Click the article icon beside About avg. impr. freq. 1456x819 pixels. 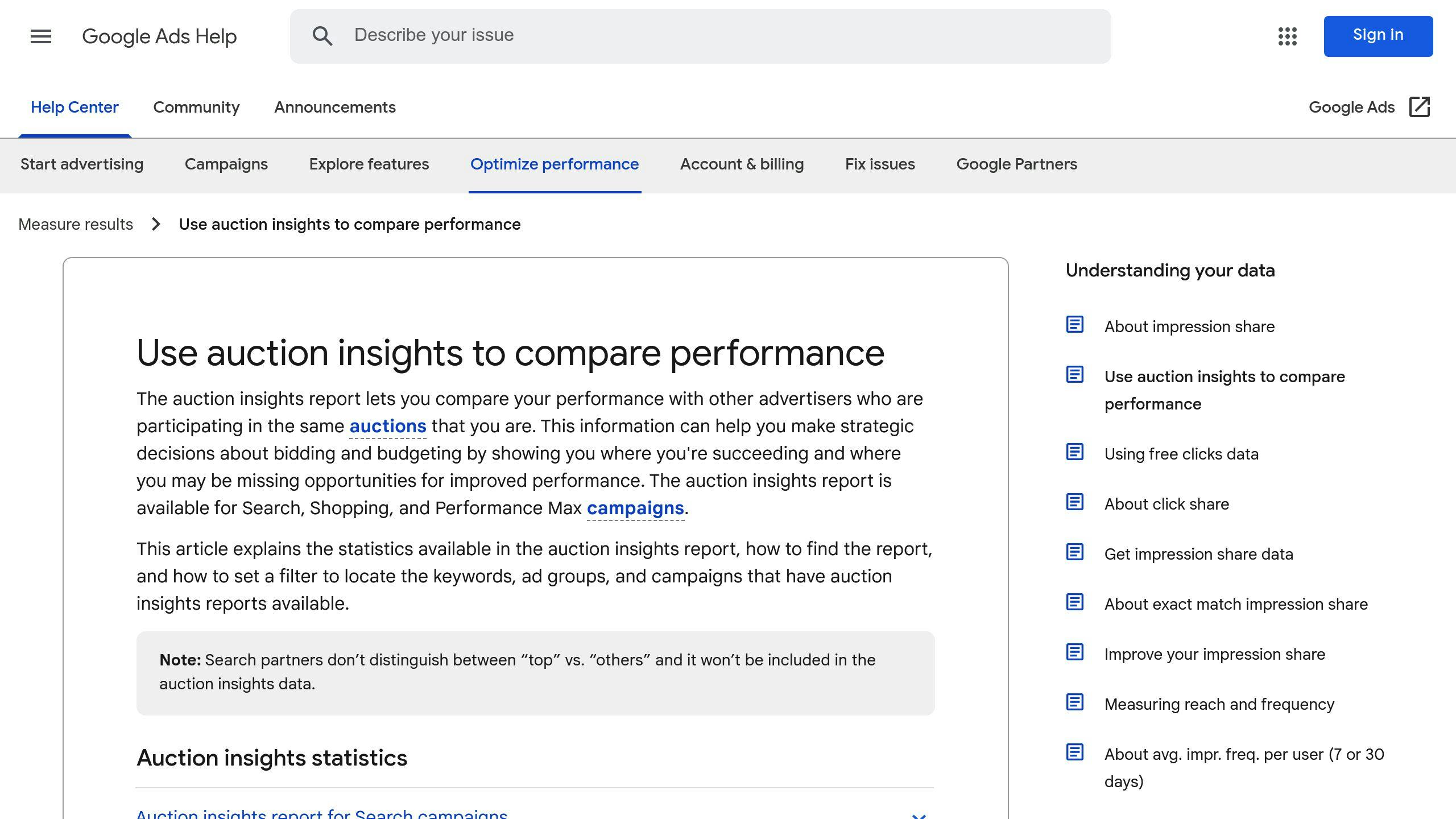click(1074, 752)
